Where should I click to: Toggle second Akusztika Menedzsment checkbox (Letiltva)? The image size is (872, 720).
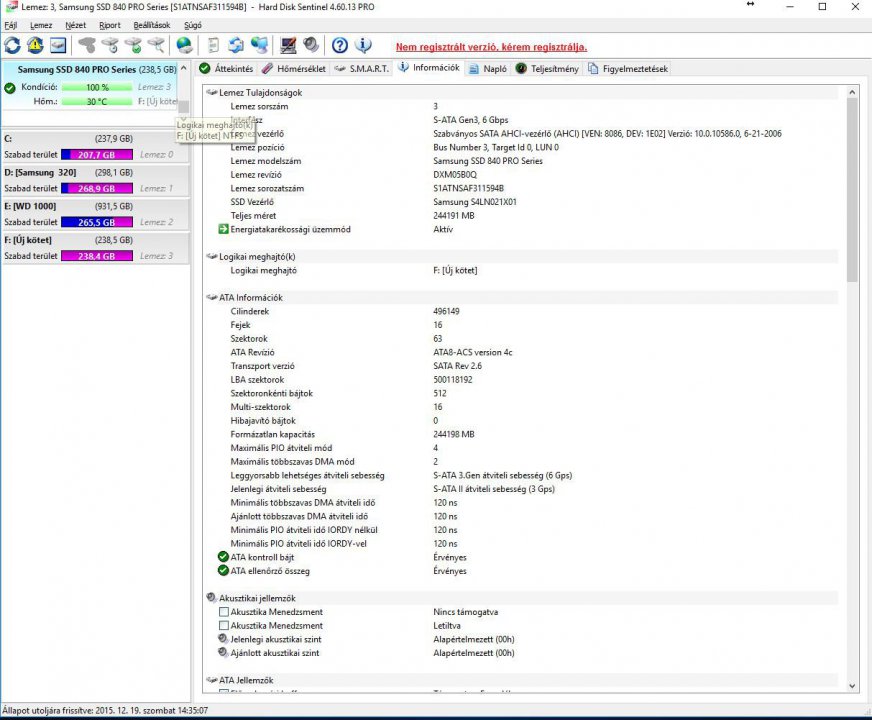pos(224,625)
